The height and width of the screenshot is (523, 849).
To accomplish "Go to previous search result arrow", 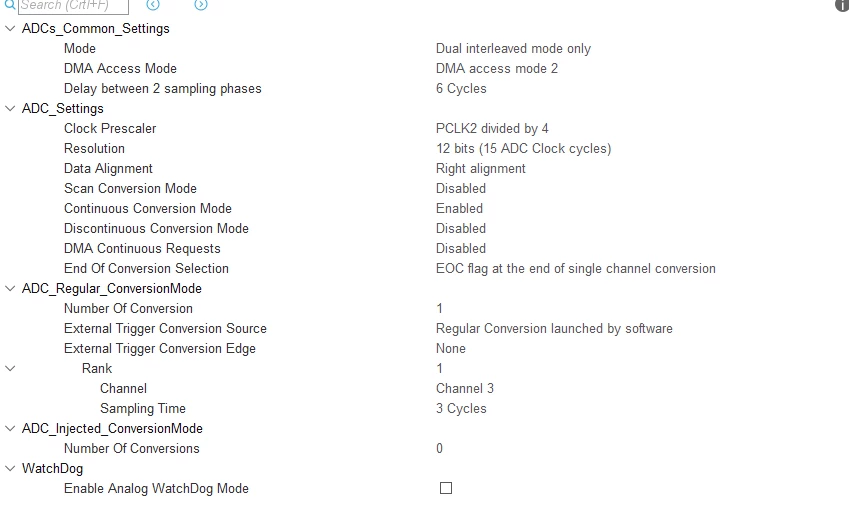I will coord(153,4).
